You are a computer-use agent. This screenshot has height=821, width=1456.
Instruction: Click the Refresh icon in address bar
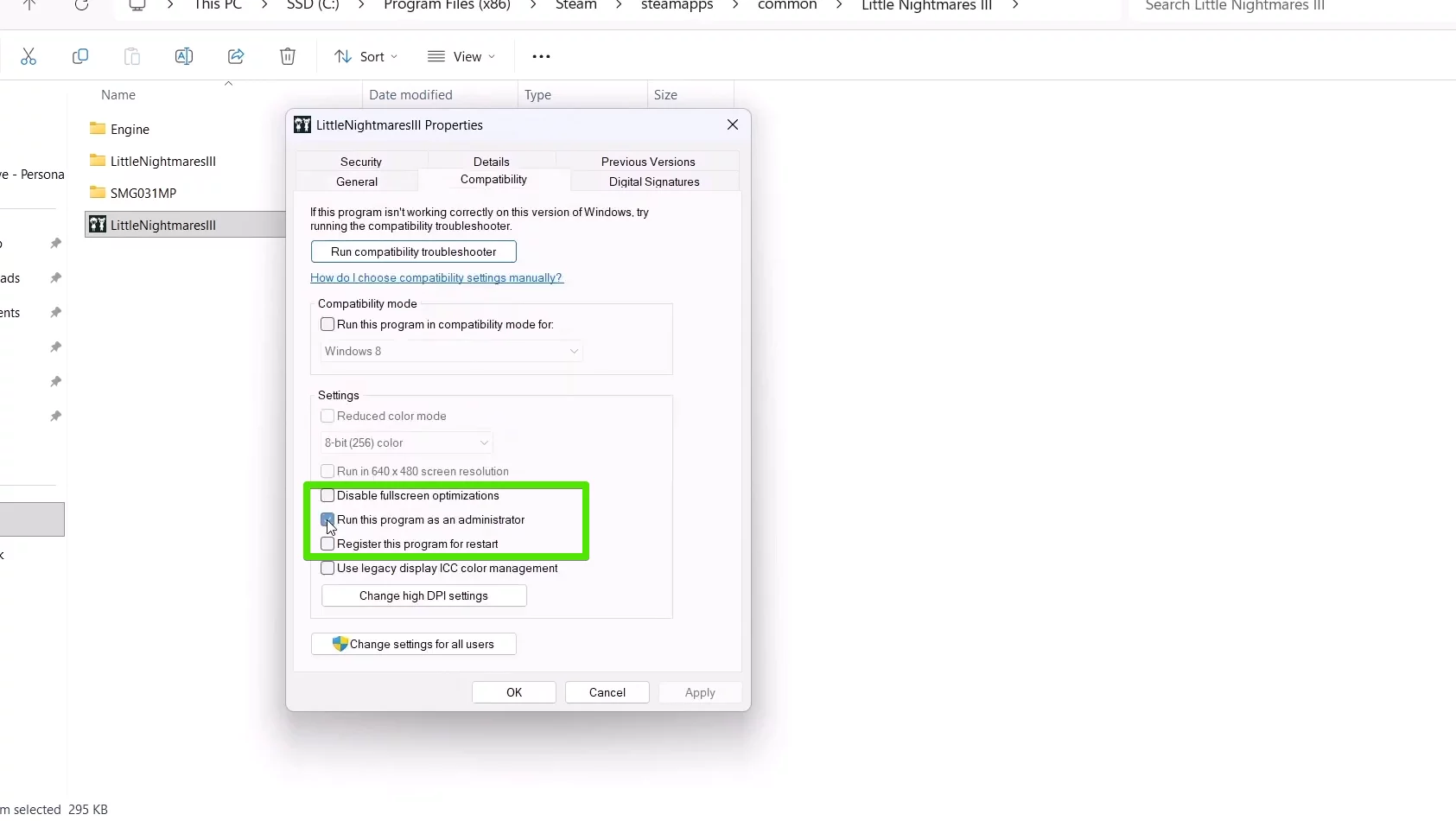tap(81, 5)
